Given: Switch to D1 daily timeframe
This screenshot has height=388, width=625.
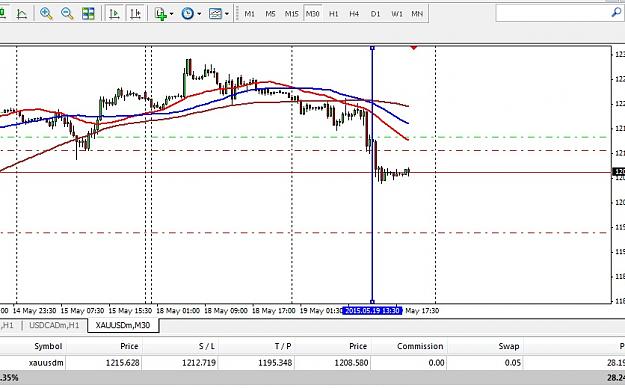Looking at the screenshot, I should 375,14.
